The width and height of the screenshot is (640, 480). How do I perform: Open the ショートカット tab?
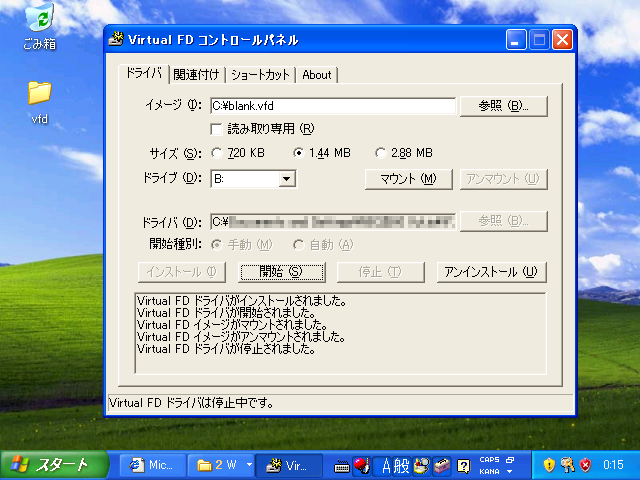[260, 75]
